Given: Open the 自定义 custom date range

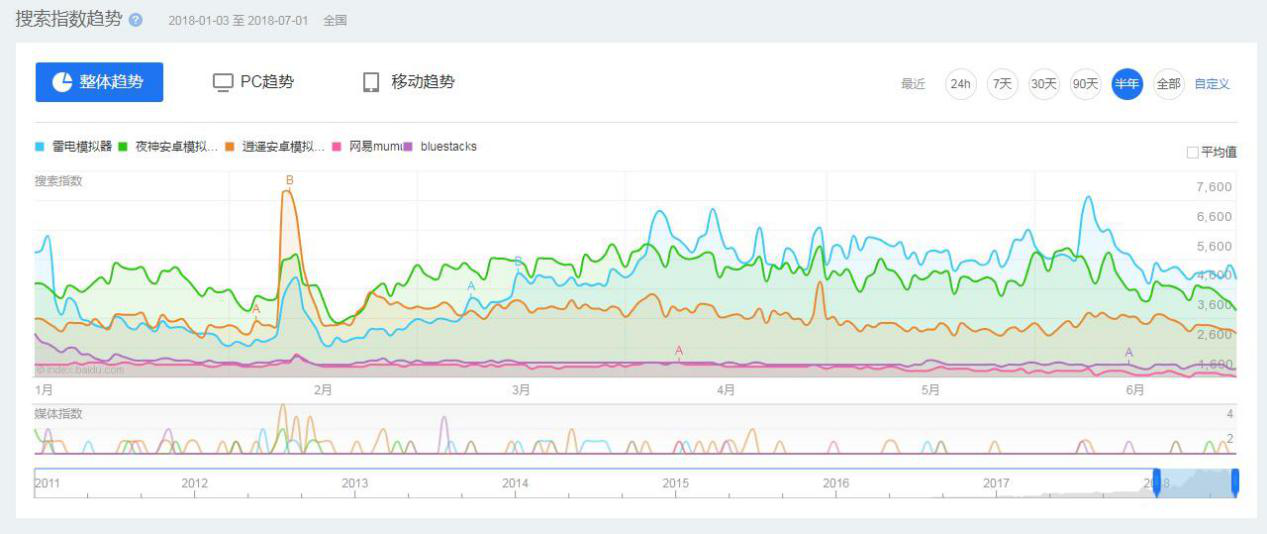Looking at the screenshot, I should [x=1212, y=84].
